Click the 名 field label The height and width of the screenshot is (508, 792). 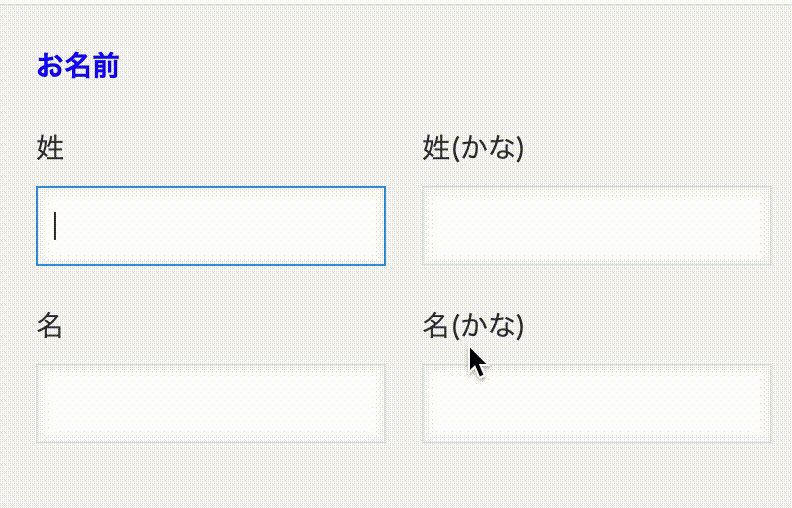click(x=50, y=325)
